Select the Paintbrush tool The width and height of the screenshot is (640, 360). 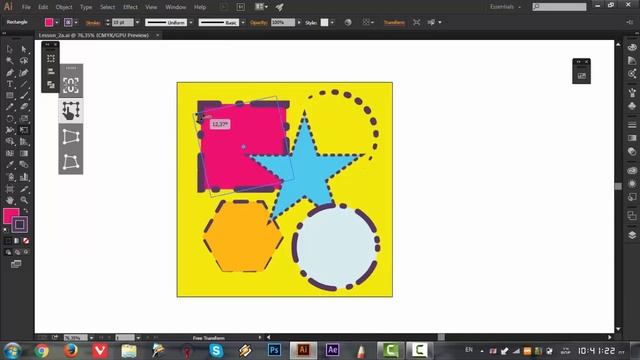[24, 96]
